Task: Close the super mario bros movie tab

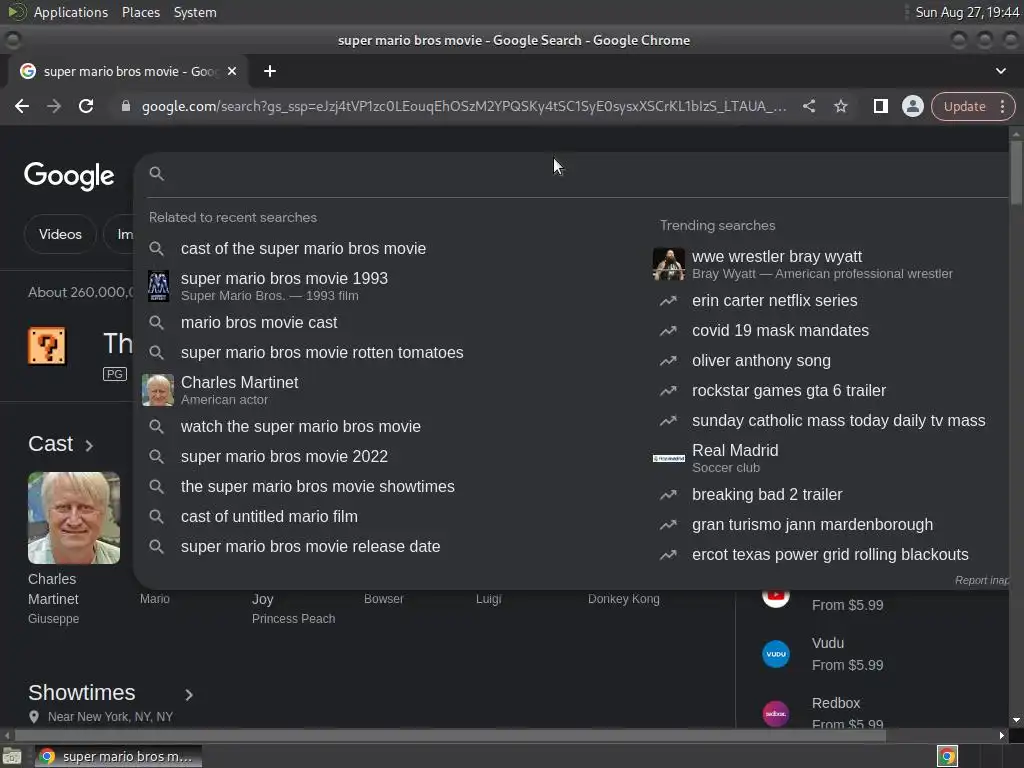Action: click(x=232, y=71)
